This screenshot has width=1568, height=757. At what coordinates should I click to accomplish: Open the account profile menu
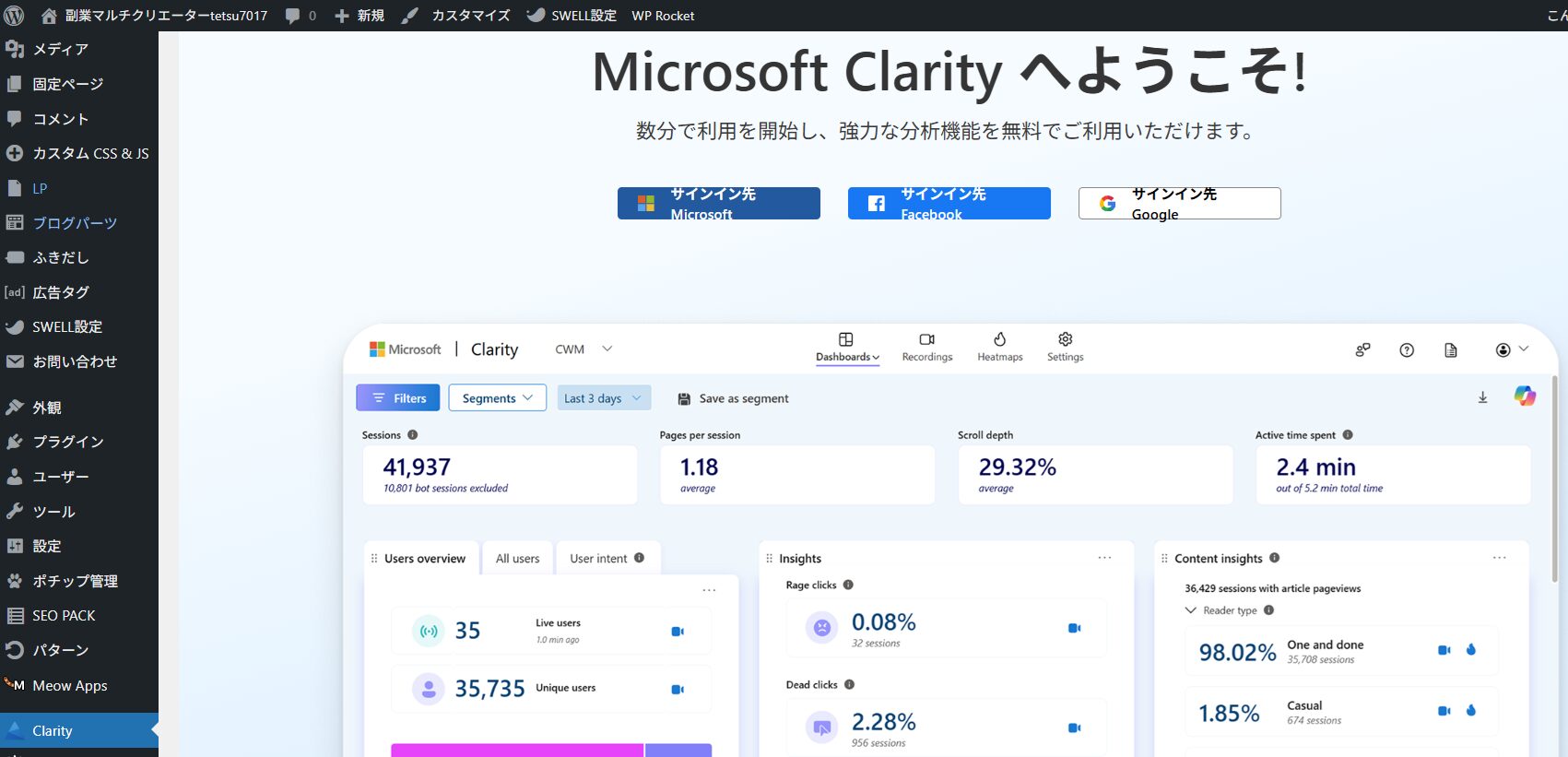click(1512, 349)
